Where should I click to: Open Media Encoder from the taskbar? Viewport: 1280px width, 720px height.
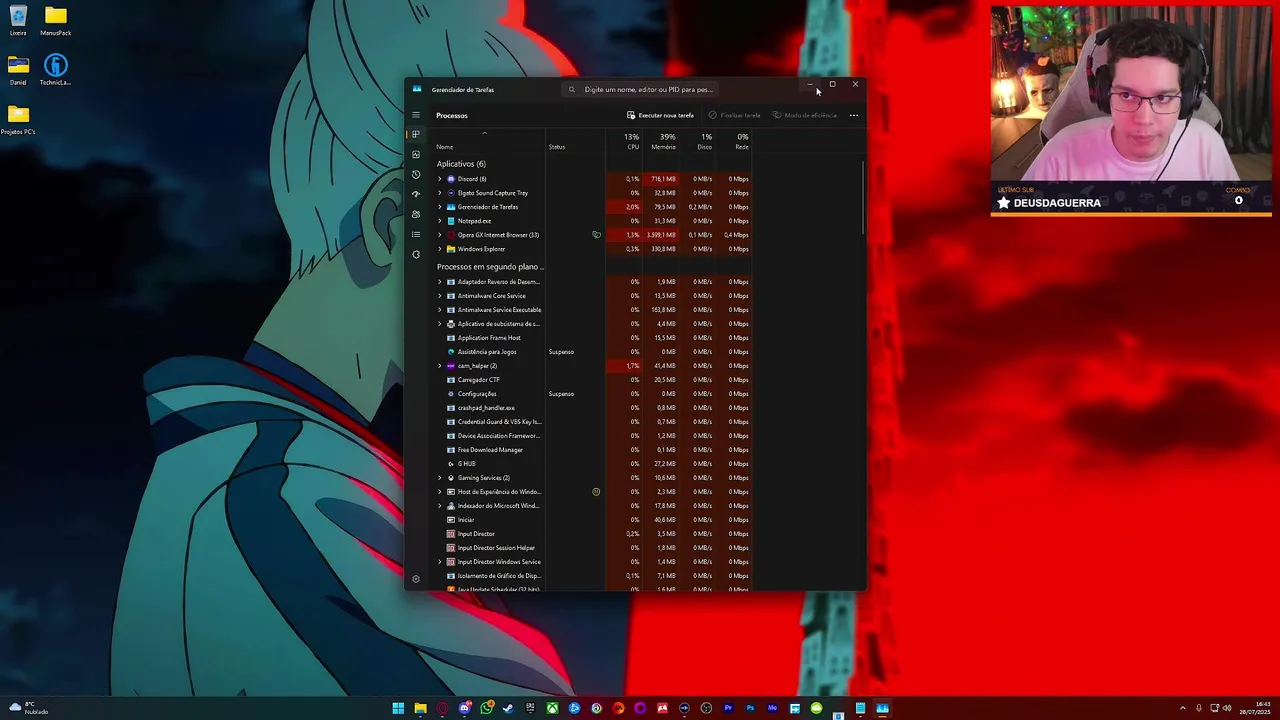pyautogui.click(x=772, y=708)
